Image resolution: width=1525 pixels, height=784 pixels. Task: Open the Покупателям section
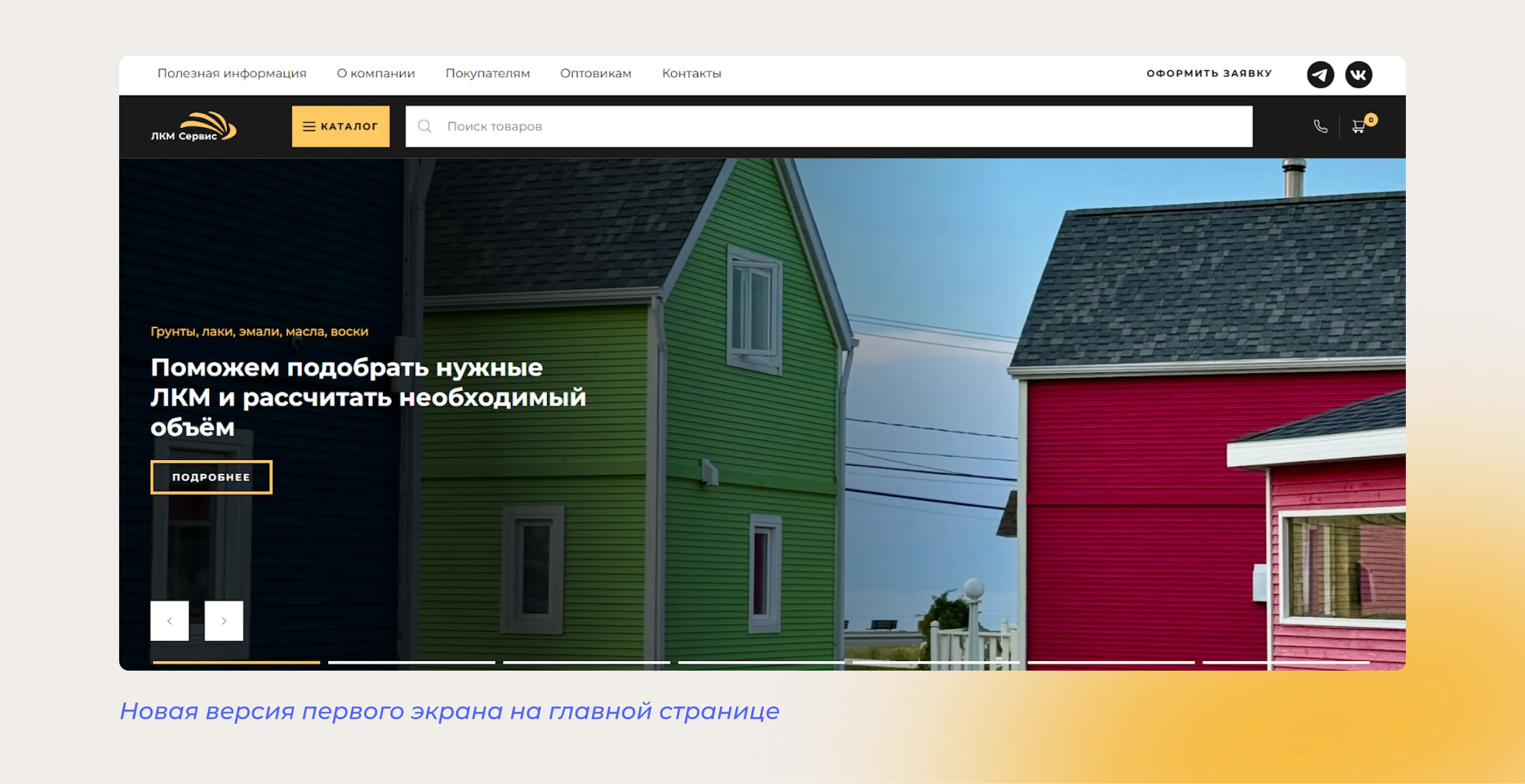click(x=487, y=74)
